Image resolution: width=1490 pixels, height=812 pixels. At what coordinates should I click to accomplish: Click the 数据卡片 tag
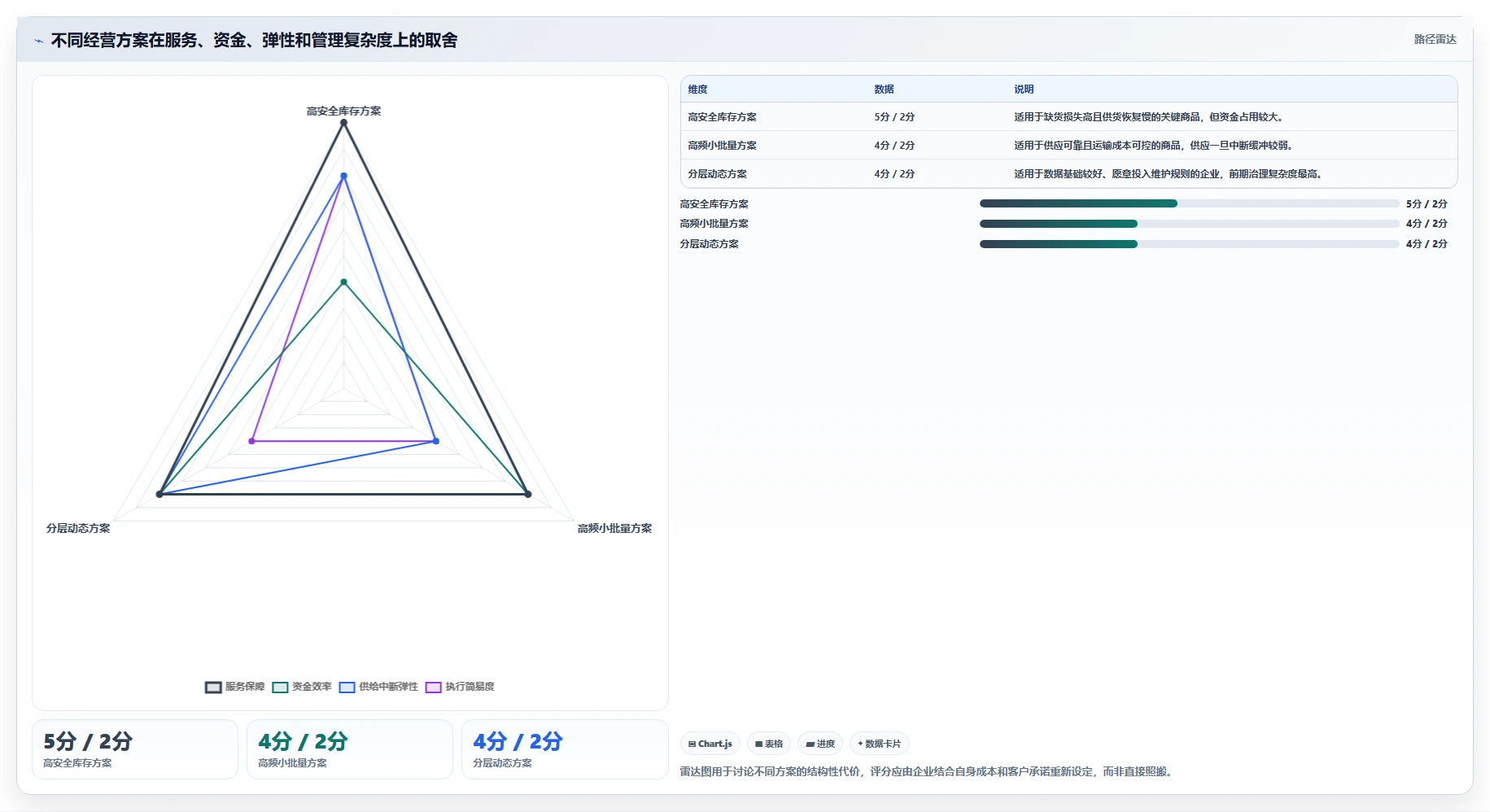880,744
